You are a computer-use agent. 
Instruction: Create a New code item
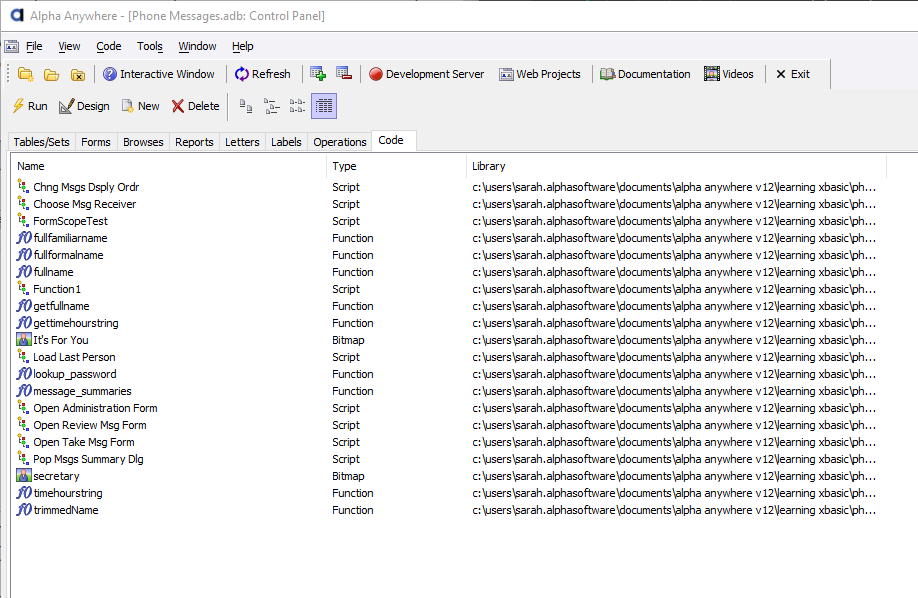point(141,106)
